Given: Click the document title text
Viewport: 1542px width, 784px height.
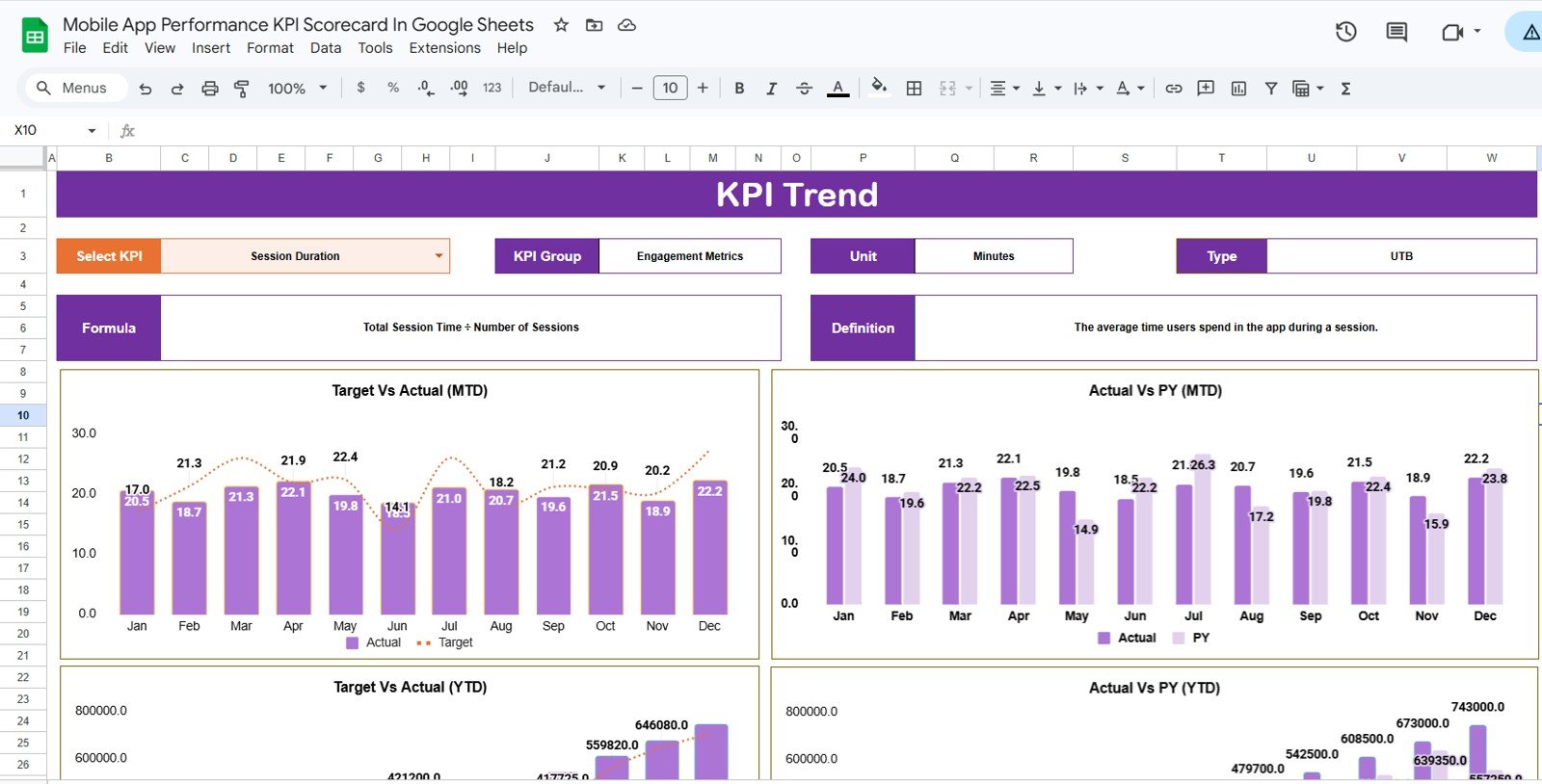Looking at the screenshot, I should (x=298, y=25).
